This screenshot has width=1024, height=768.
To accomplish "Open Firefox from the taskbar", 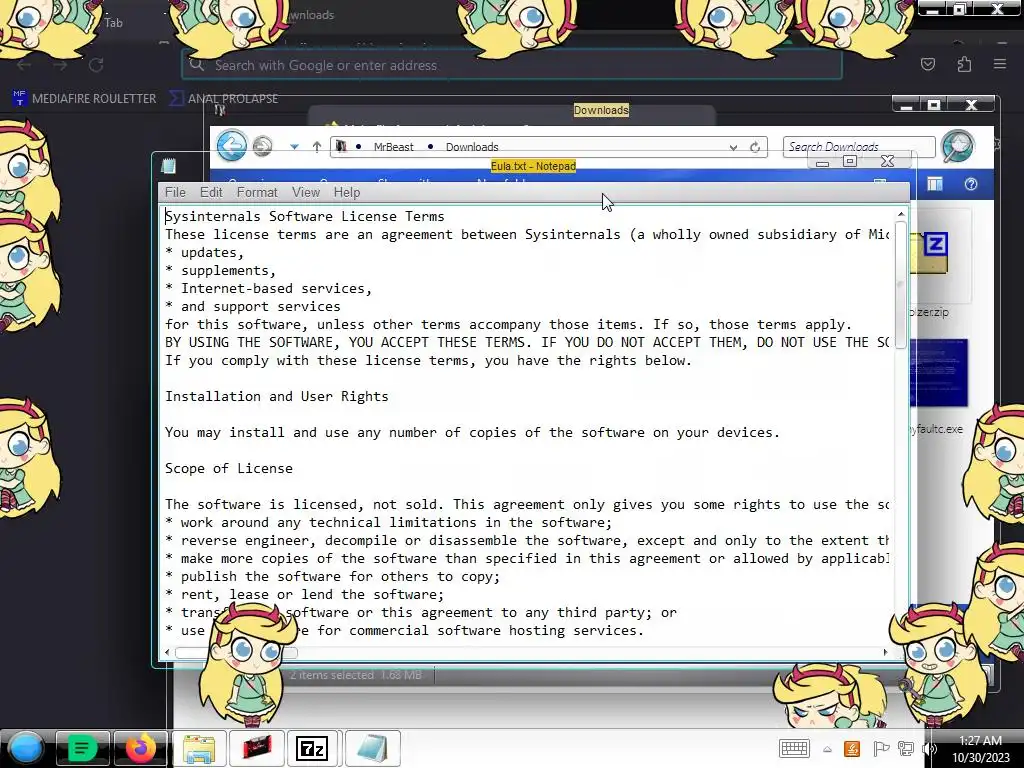I will pyautogui.click(x=140, y=748).
